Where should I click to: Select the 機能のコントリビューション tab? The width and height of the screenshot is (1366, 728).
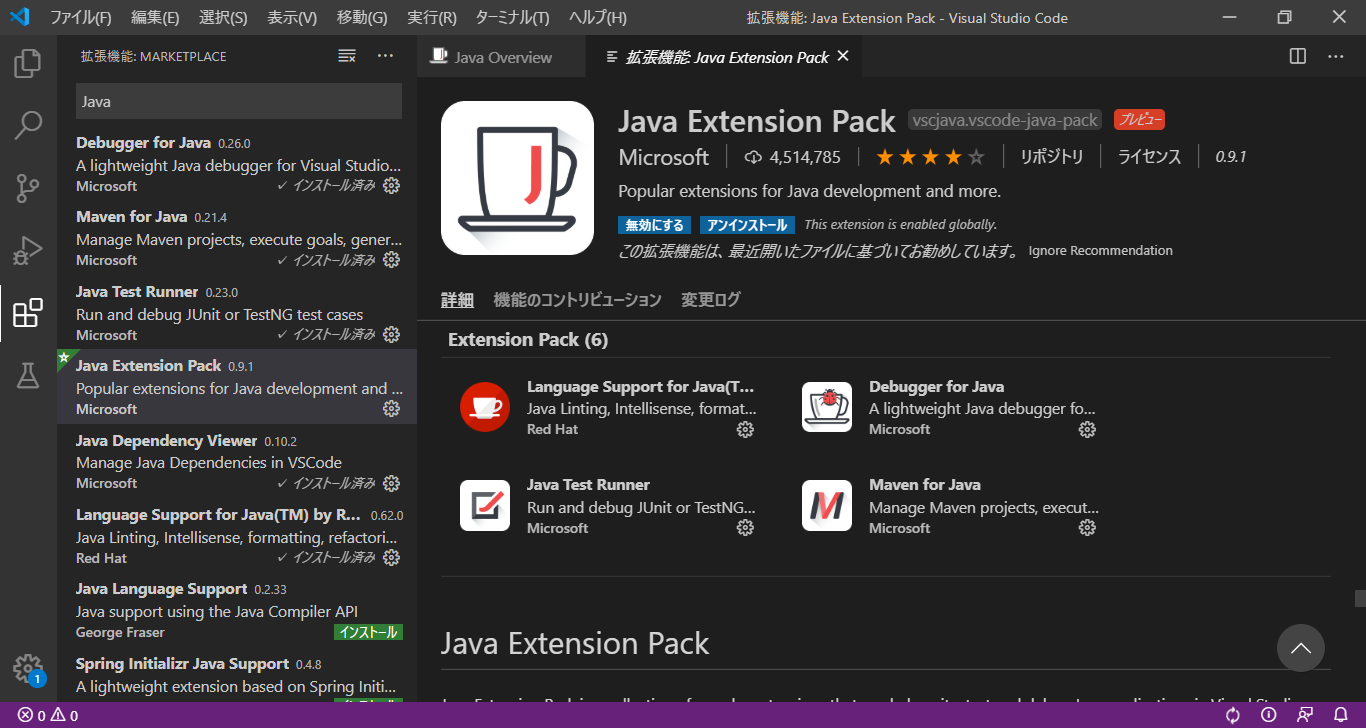point(577,300)
